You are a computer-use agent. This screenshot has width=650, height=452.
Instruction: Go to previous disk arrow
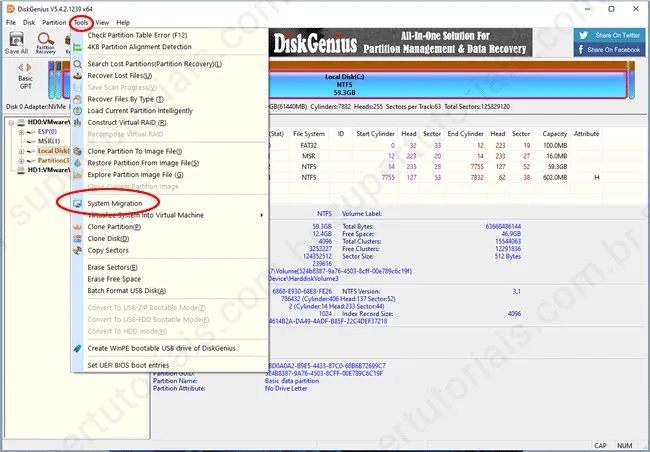click(20, 68)
